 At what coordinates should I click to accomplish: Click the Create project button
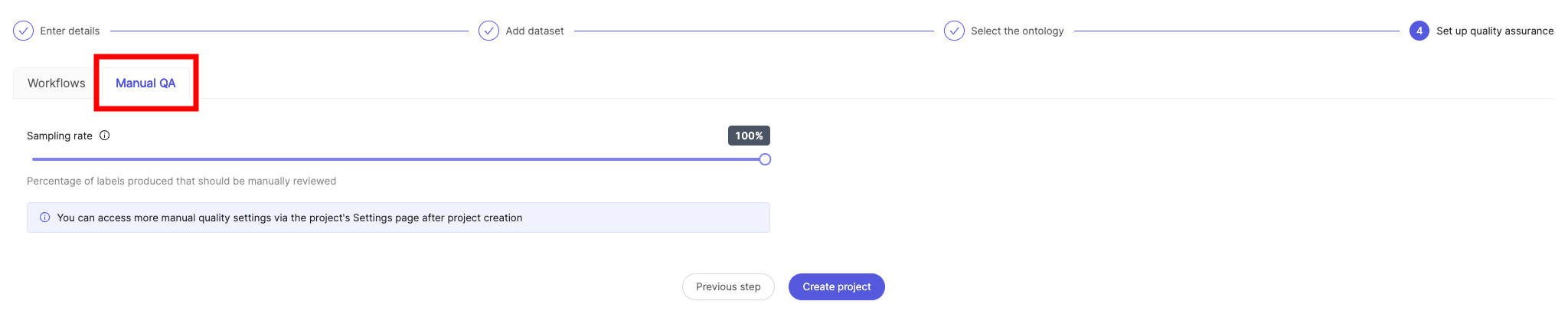(x=837, y=286)
